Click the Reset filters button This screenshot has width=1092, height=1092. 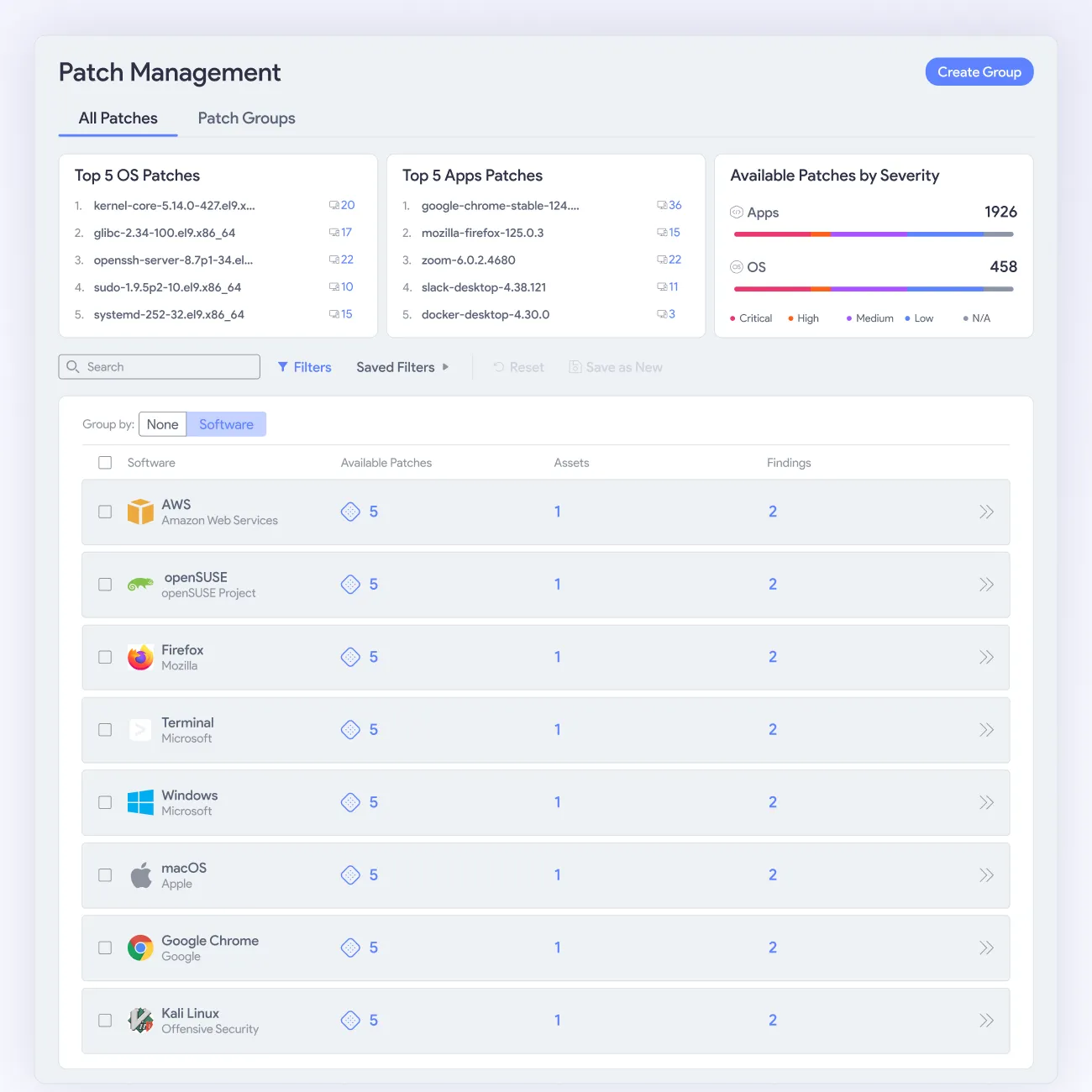tap(518, 367)
